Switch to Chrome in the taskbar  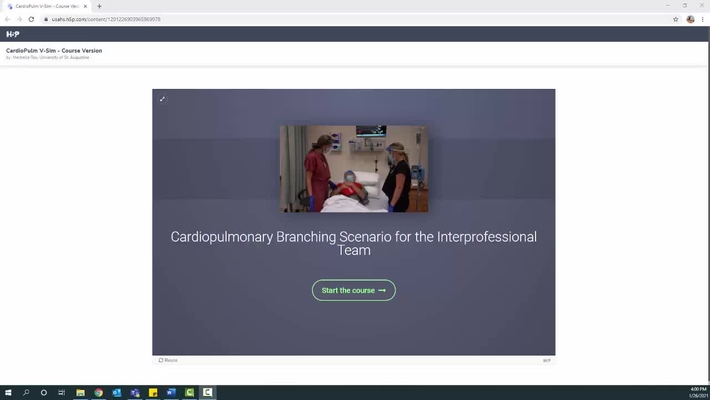(x=99, y=392)
